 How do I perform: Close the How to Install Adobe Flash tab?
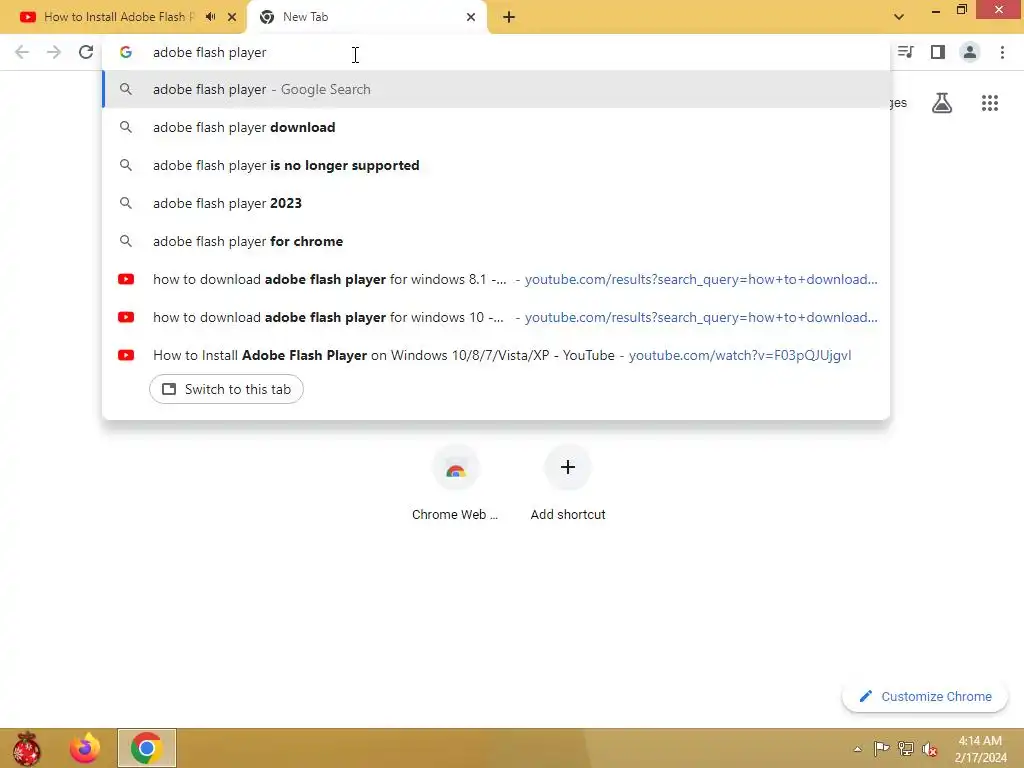tap(232, 17)
